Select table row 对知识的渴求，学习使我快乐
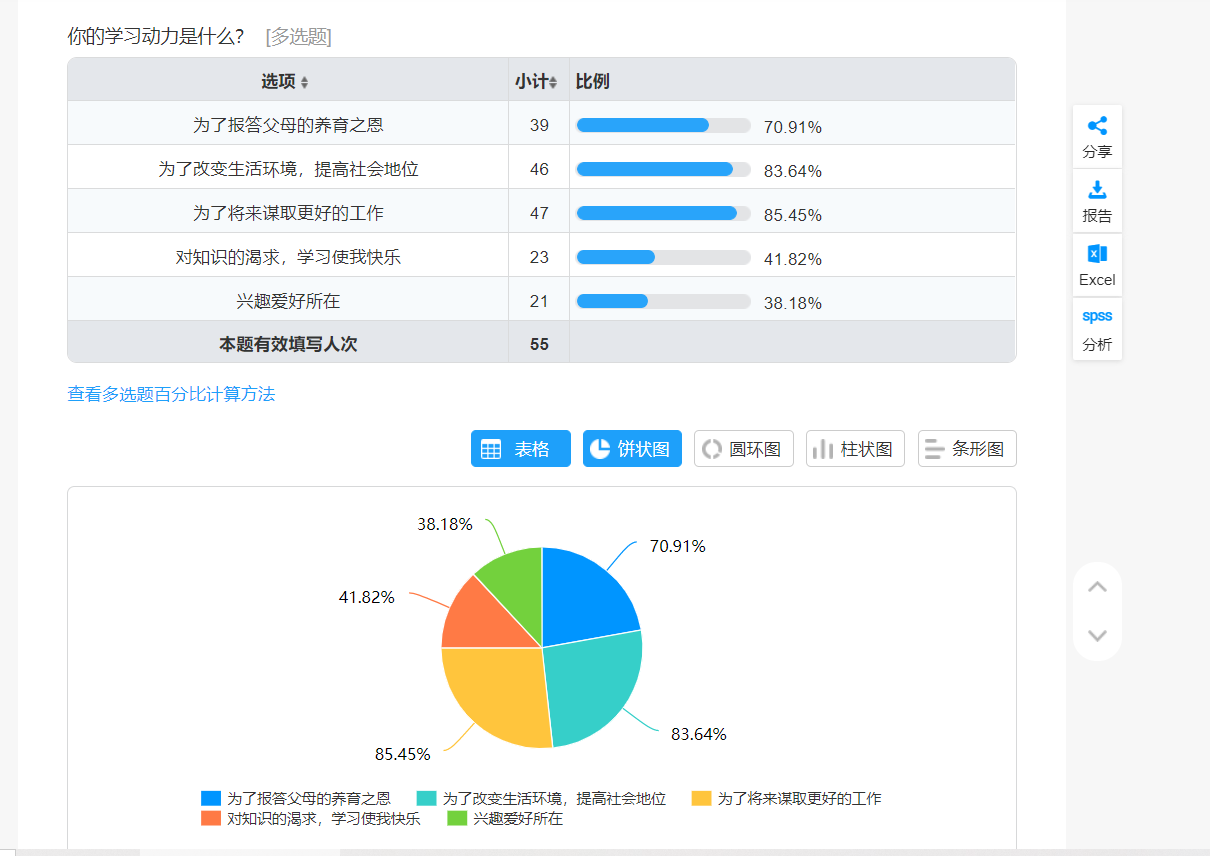Viewport: 1210px width, 856px height. (541, 257)
